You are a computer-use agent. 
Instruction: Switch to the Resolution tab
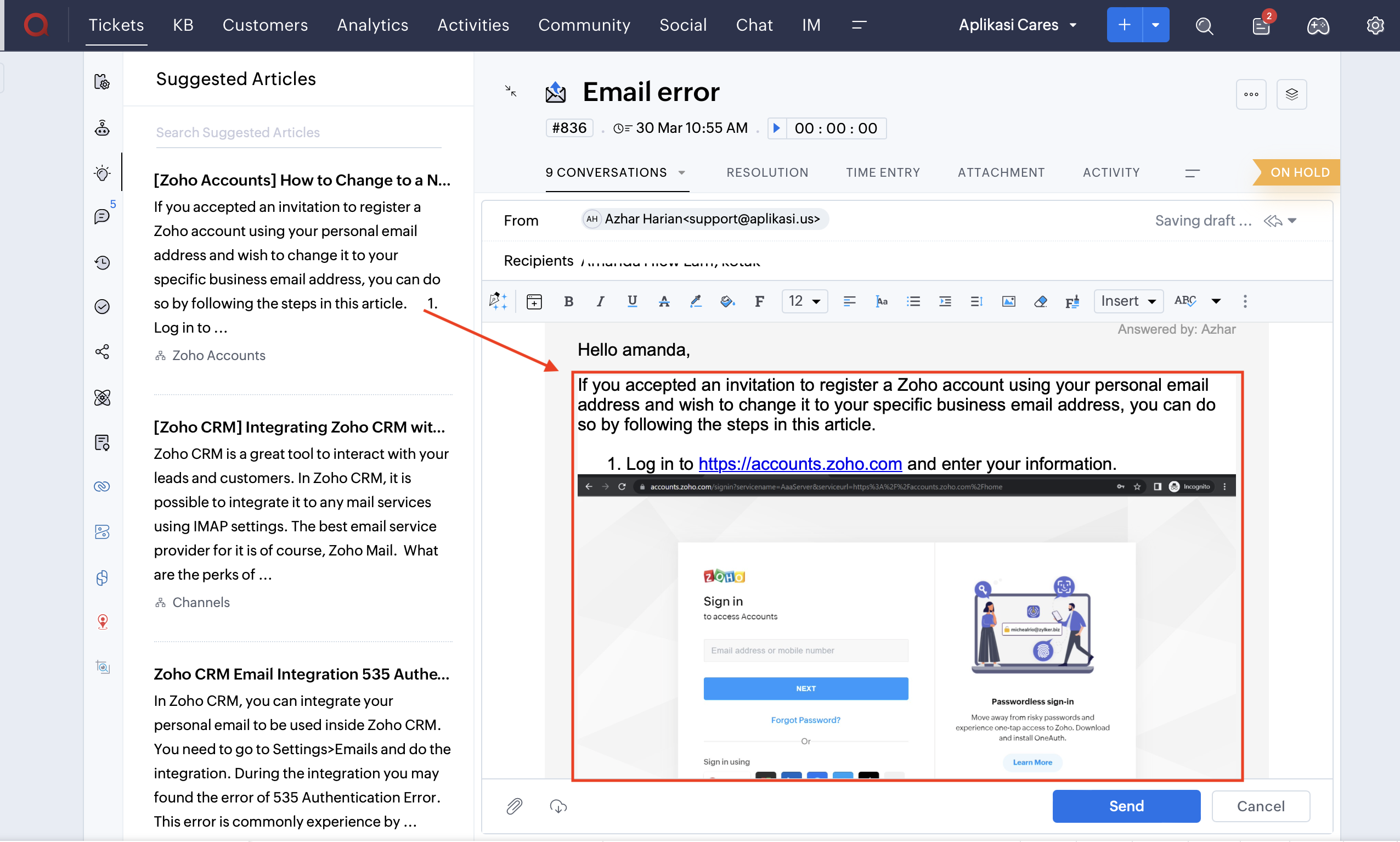coord(767,172)
